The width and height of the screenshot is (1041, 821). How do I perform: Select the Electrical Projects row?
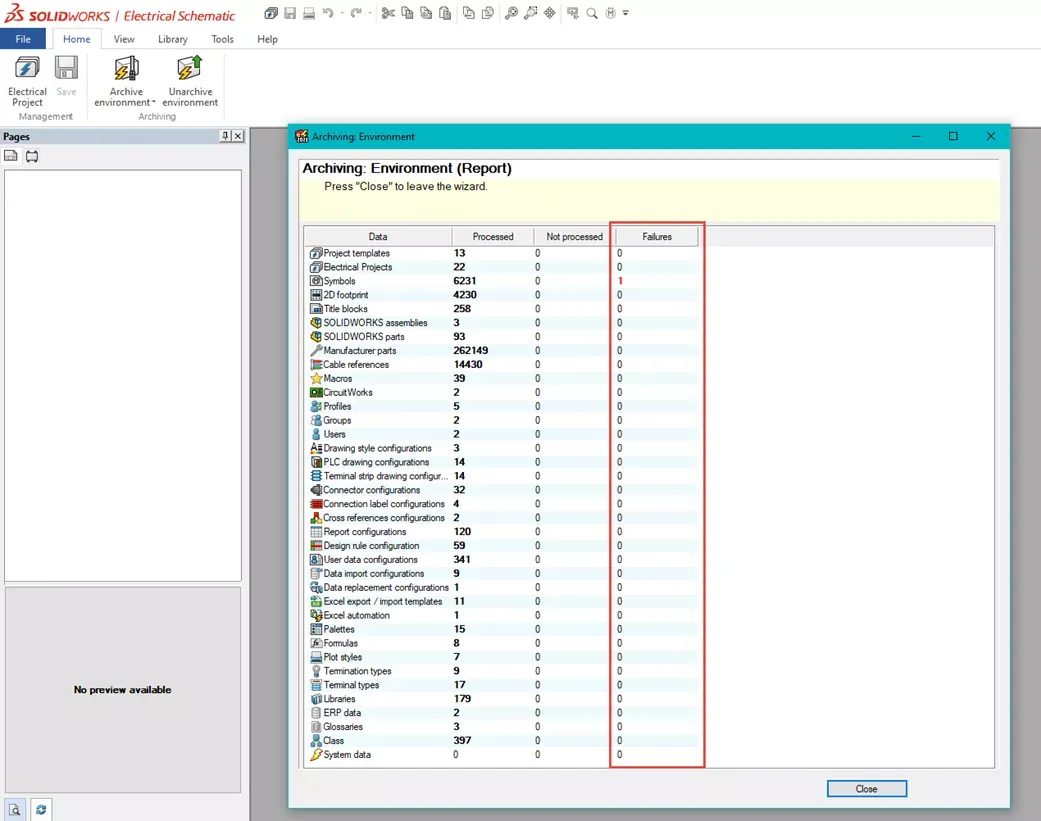point(503,267)
